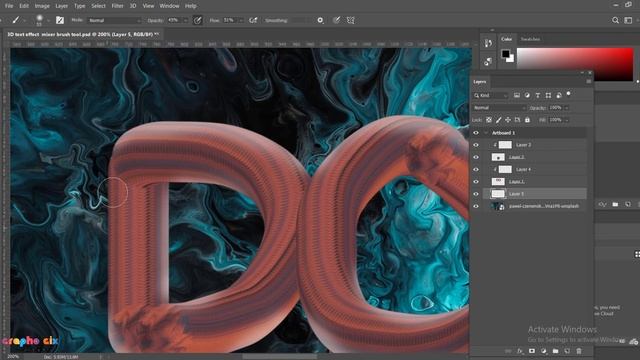Image resolution: width=640 pixels, height=360 pixels.
Task: Toggle layer filtering on/off switch
Action: click(569, 94)
